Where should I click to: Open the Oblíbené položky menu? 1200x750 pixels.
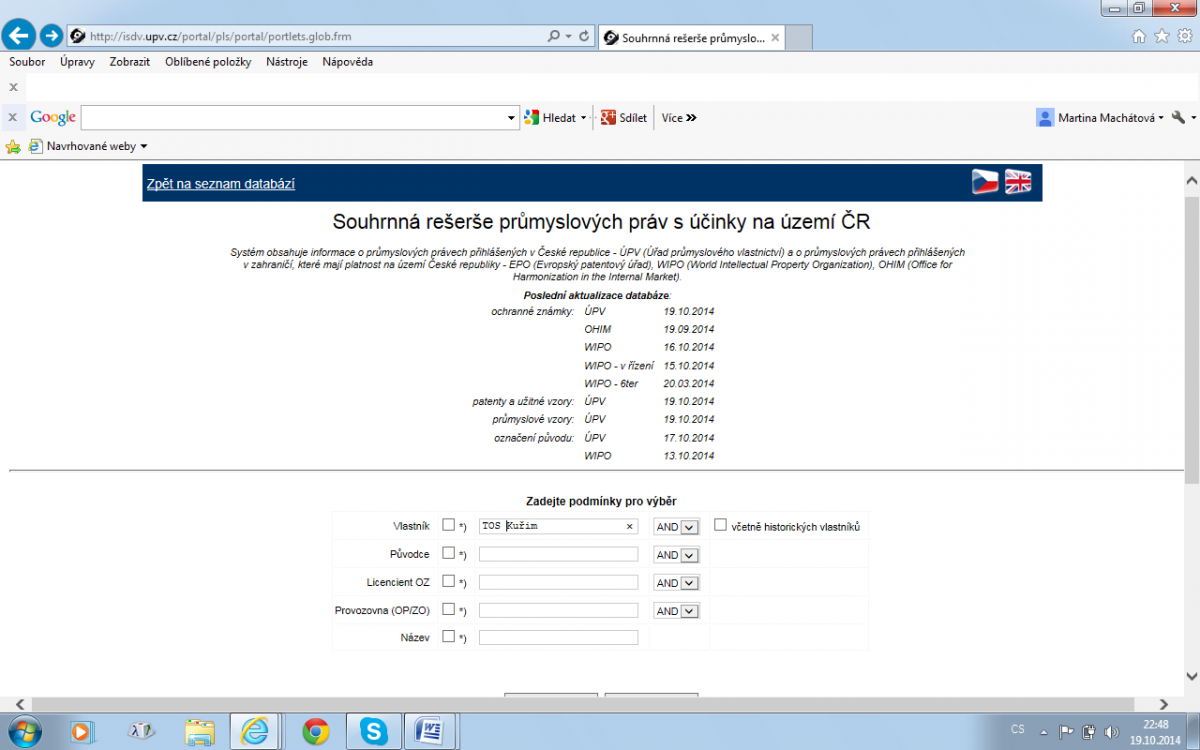208,62
